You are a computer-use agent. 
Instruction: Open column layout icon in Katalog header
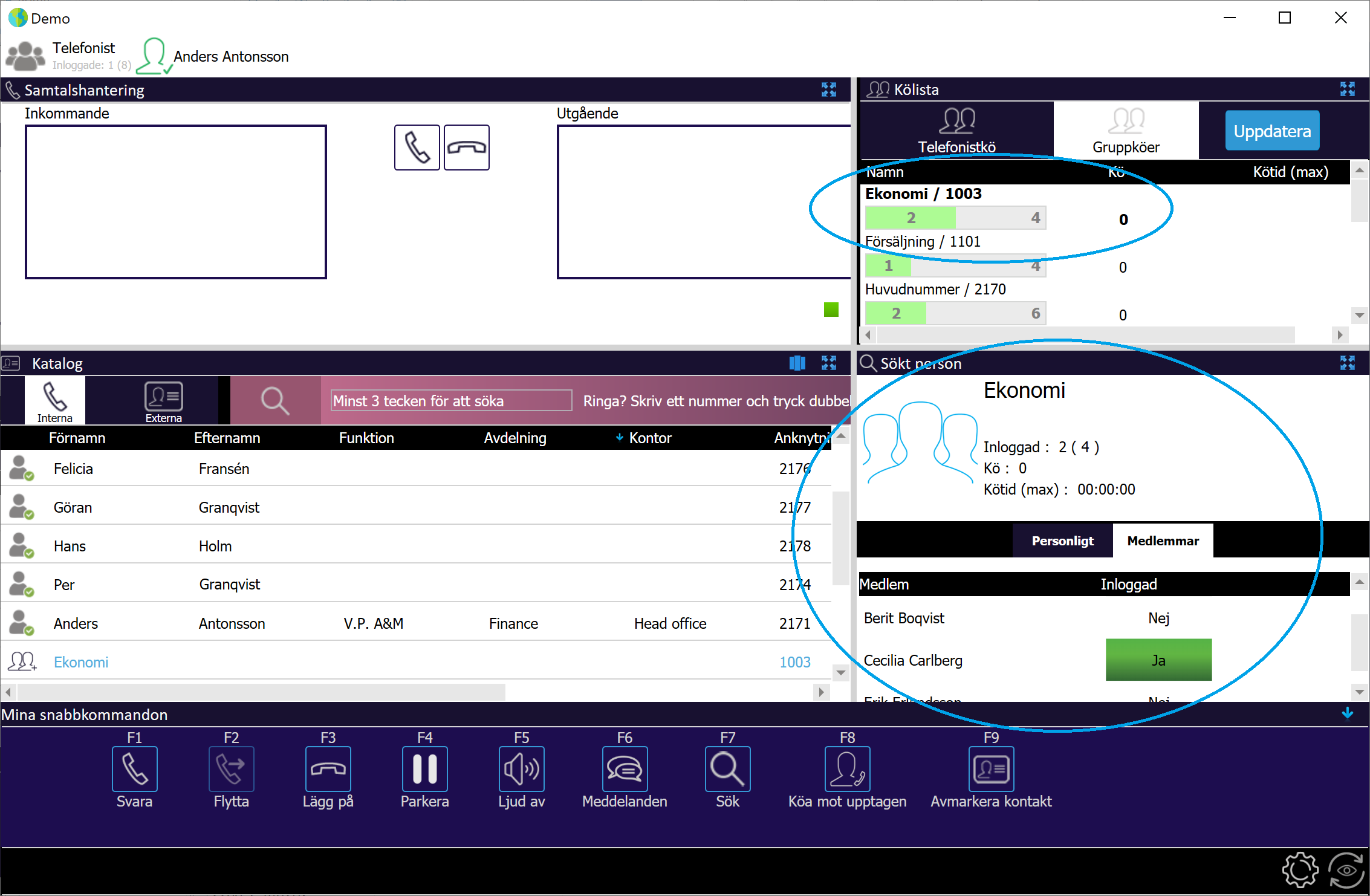[797, 363]
